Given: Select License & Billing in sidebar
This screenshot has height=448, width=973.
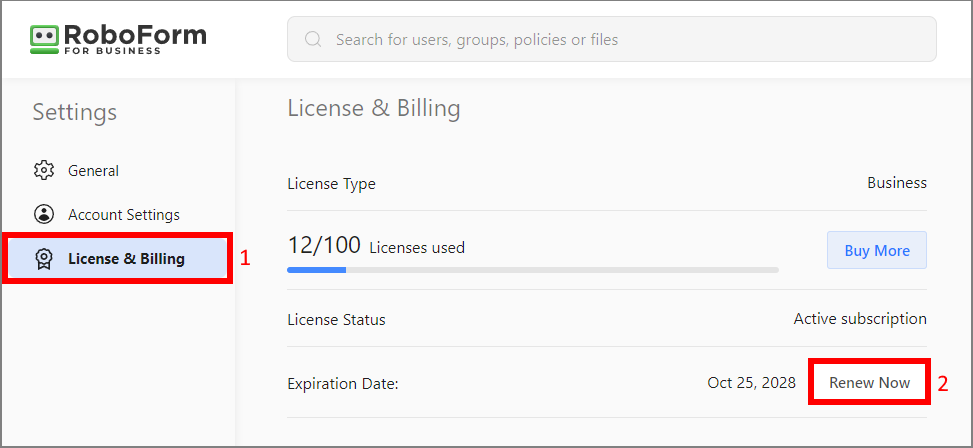Looking at the screenshot, I should coord(126,259).
